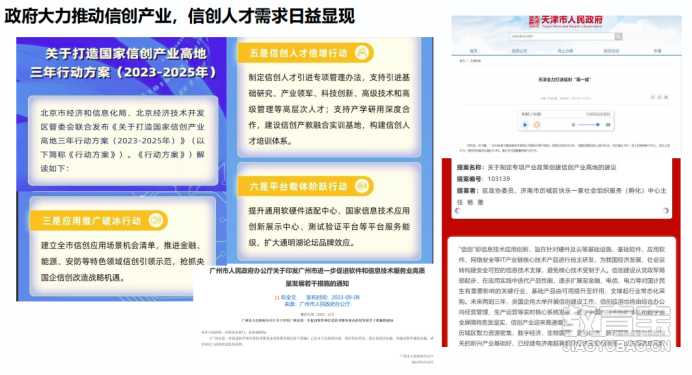Image resolution: width=692 pixels, height=375 pixels.
Task: Click the talent icon beside 五是信创人才倍增行动
Action: [362, 53]
